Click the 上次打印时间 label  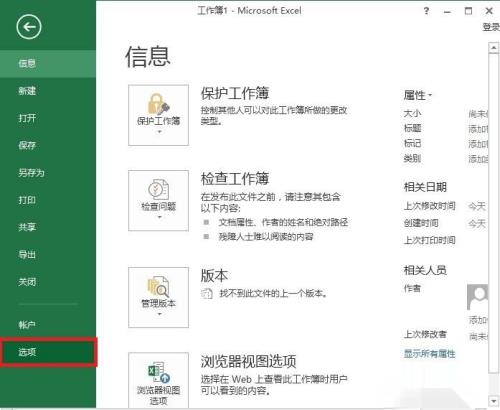pyautogui.click(x=429, y=240)
